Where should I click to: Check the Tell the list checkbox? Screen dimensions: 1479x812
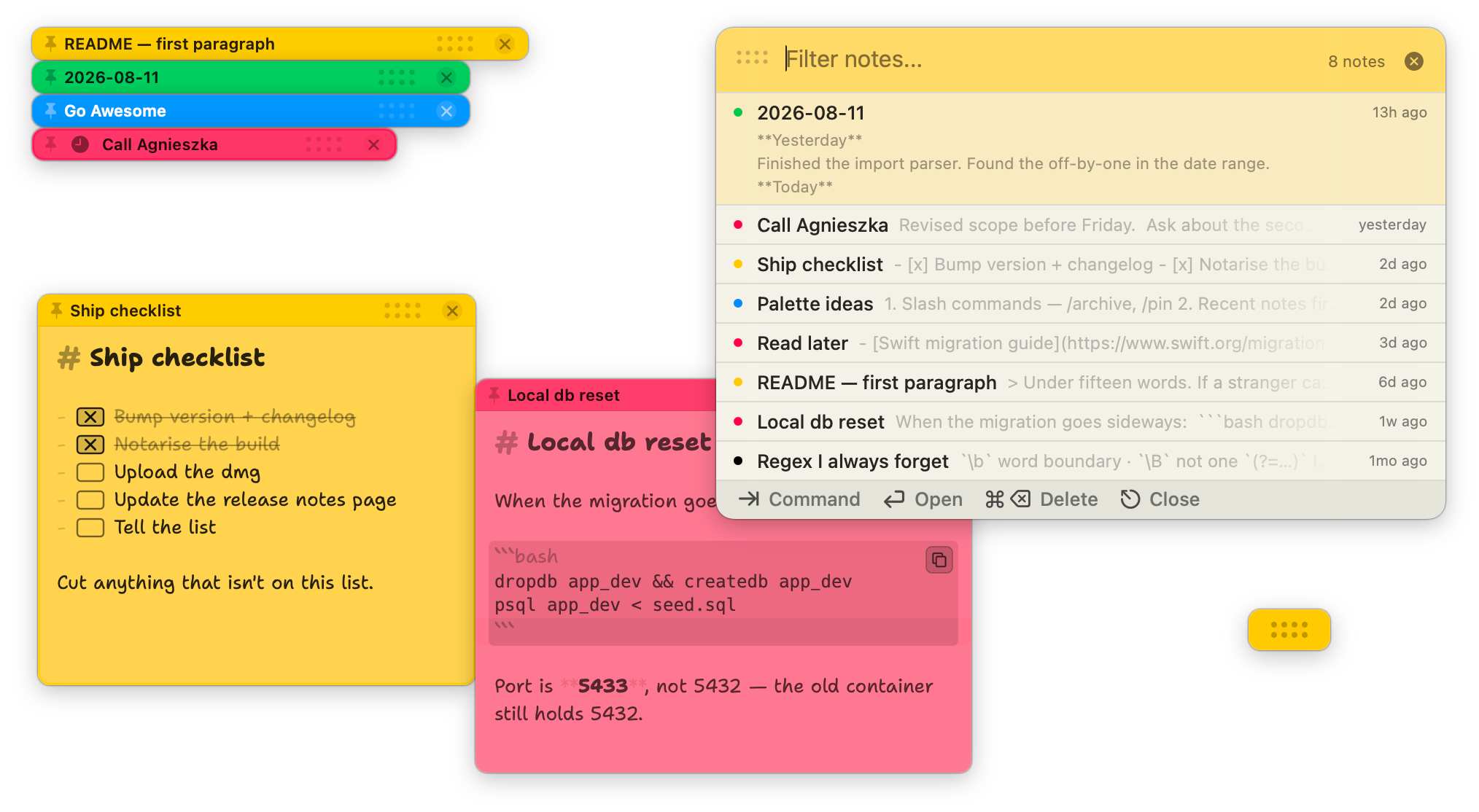(90, 528)
